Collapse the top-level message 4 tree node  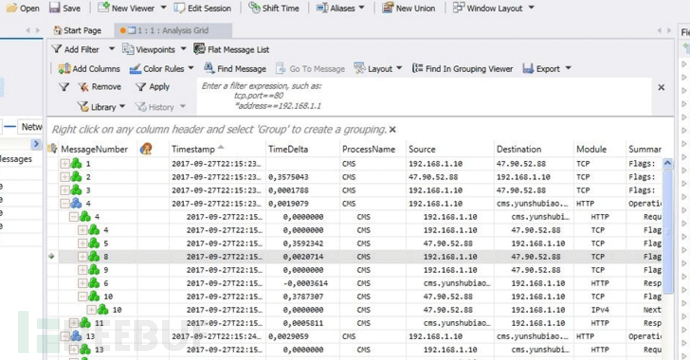pyautogui.click(x=65, y=204)
